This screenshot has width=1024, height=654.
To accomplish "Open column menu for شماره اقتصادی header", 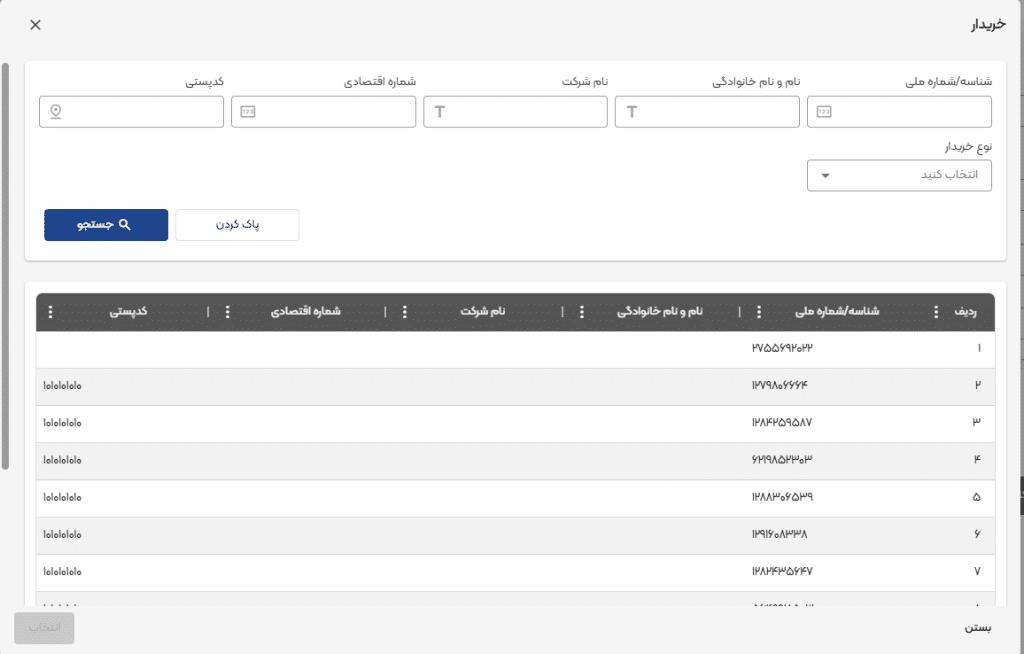I will click(x=228, y=312).
